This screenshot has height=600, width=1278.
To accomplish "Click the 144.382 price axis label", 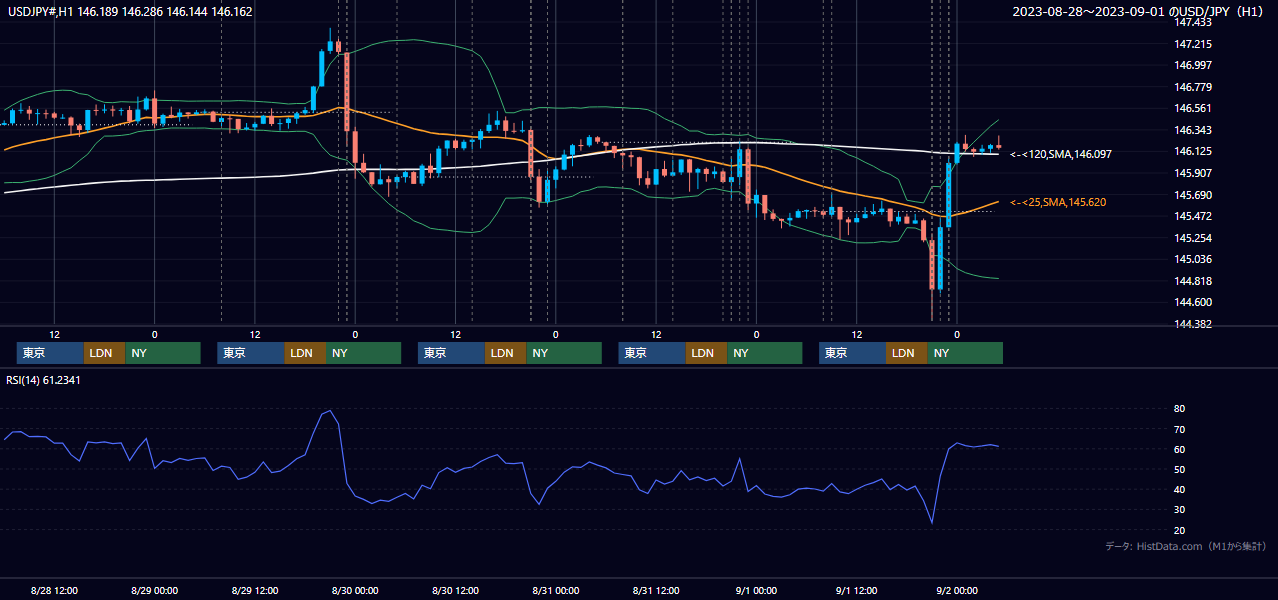I will [x=1194, y=325].
